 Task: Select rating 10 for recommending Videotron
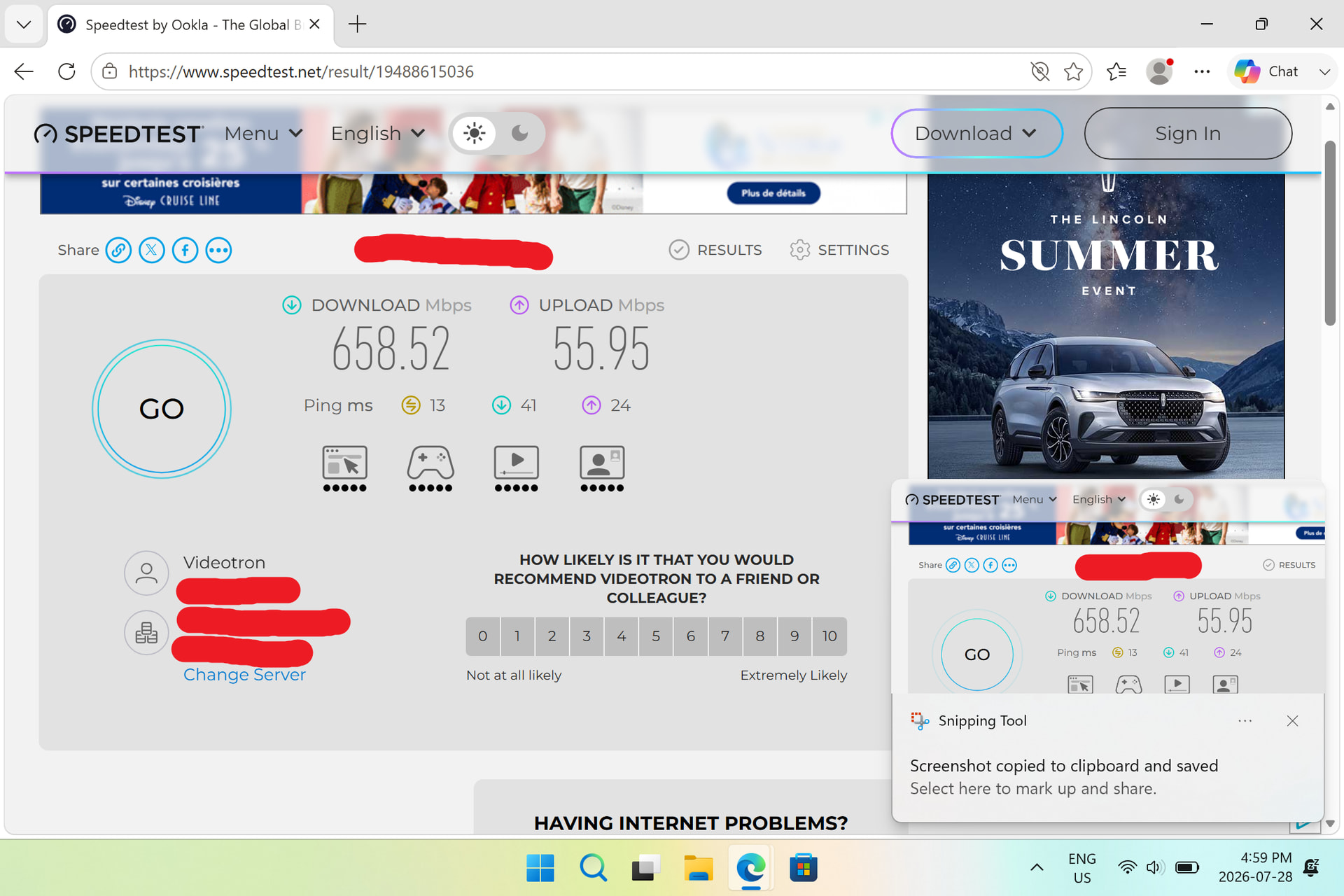pyautogui.click(x=829, y=636)
